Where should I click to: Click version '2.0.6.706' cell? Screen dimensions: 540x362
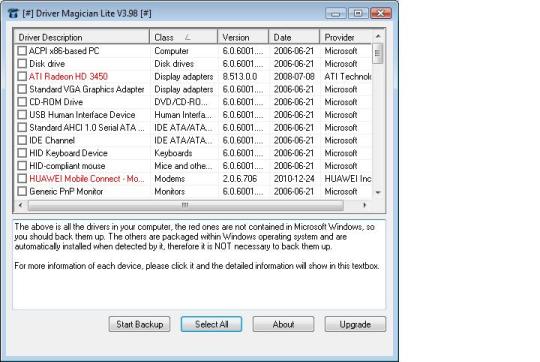pos(240,178)
